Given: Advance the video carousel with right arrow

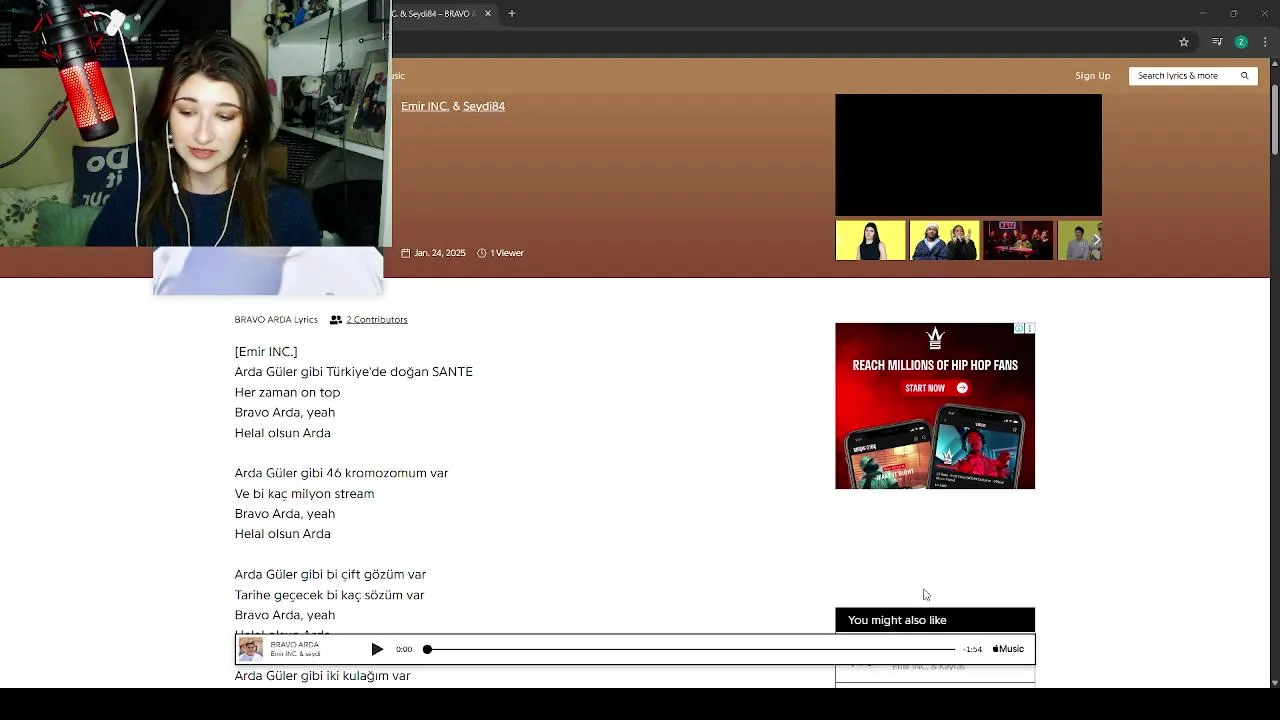Looking at the screenshot, I should click(x=1096, y=240).
